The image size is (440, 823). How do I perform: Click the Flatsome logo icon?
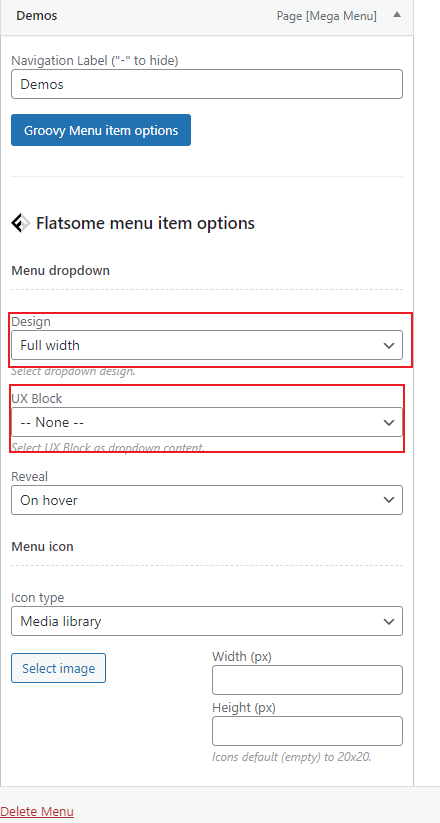point(20,223)
